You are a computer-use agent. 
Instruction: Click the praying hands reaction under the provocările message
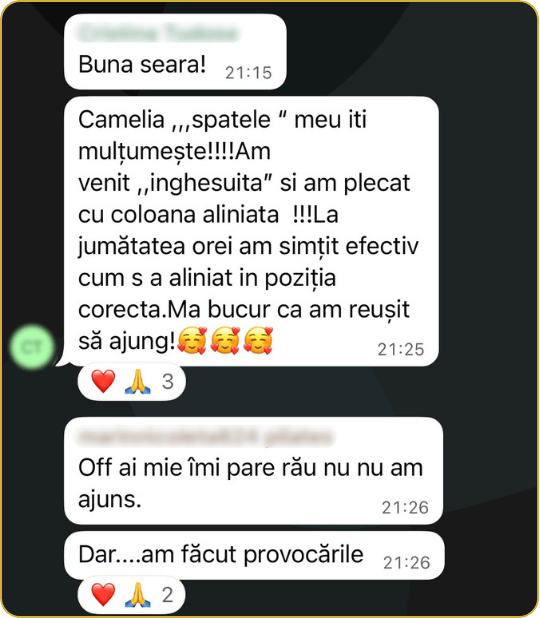point(138,595)
